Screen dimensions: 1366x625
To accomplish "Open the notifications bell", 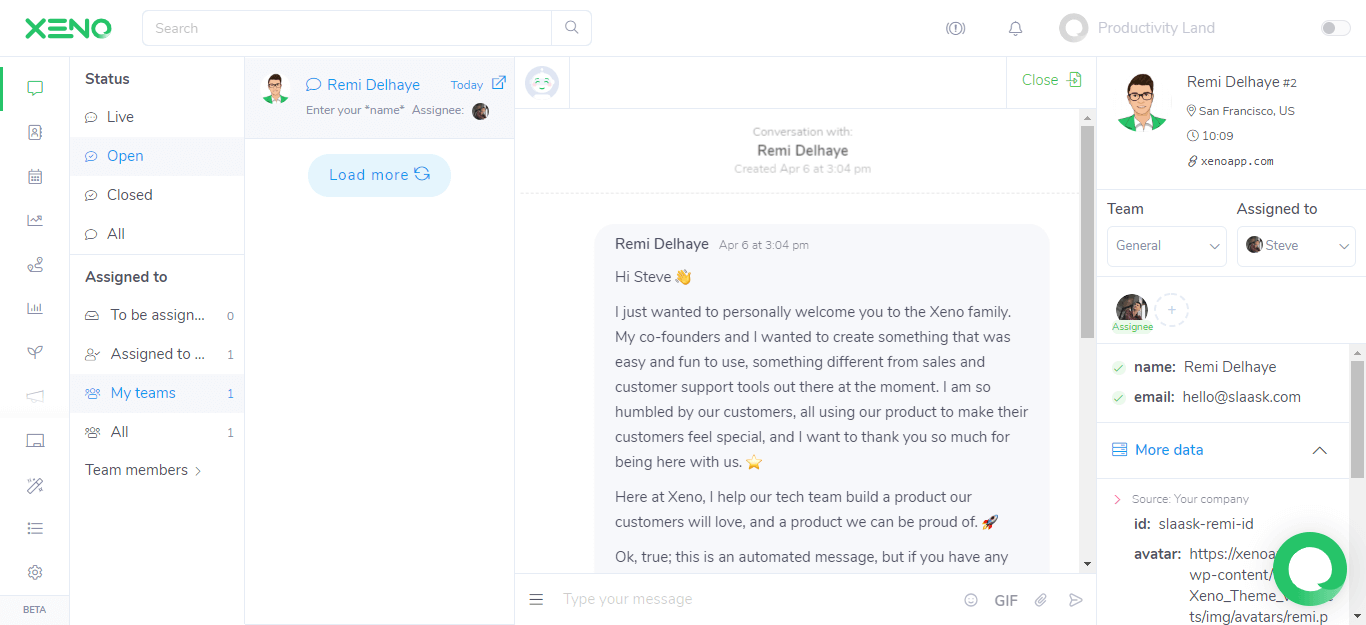I will tap(1015, 29).
